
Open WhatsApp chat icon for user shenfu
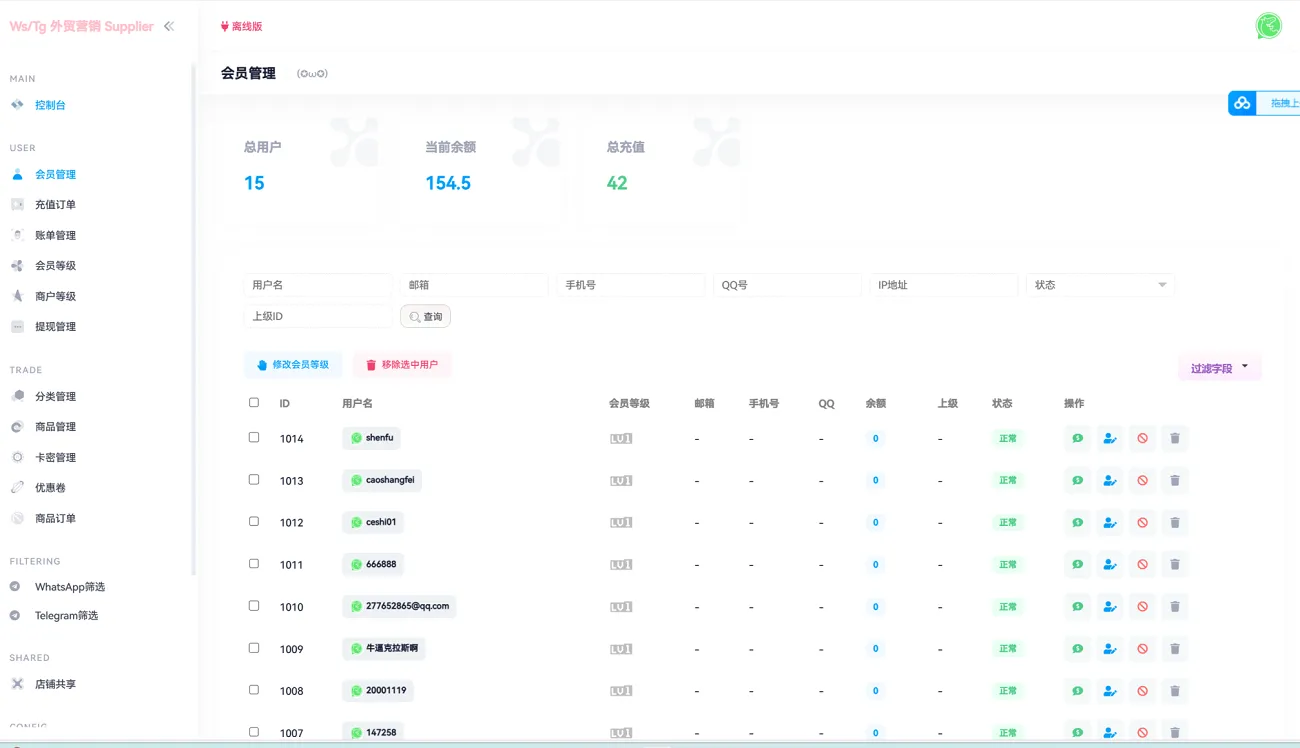point(1076,438)
